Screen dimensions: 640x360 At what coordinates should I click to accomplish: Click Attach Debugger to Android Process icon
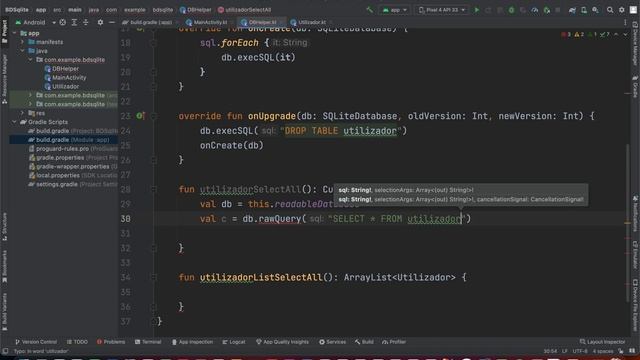coord(547,9)
